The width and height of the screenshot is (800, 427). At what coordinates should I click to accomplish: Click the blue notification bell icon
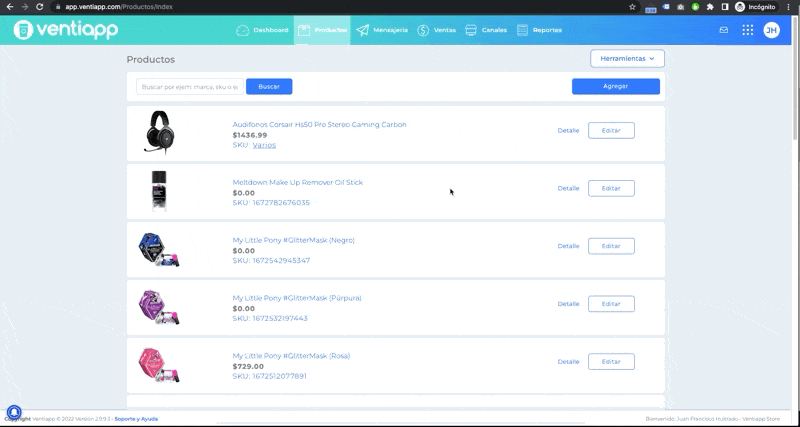pyautogui.click(x=14, y=412)
